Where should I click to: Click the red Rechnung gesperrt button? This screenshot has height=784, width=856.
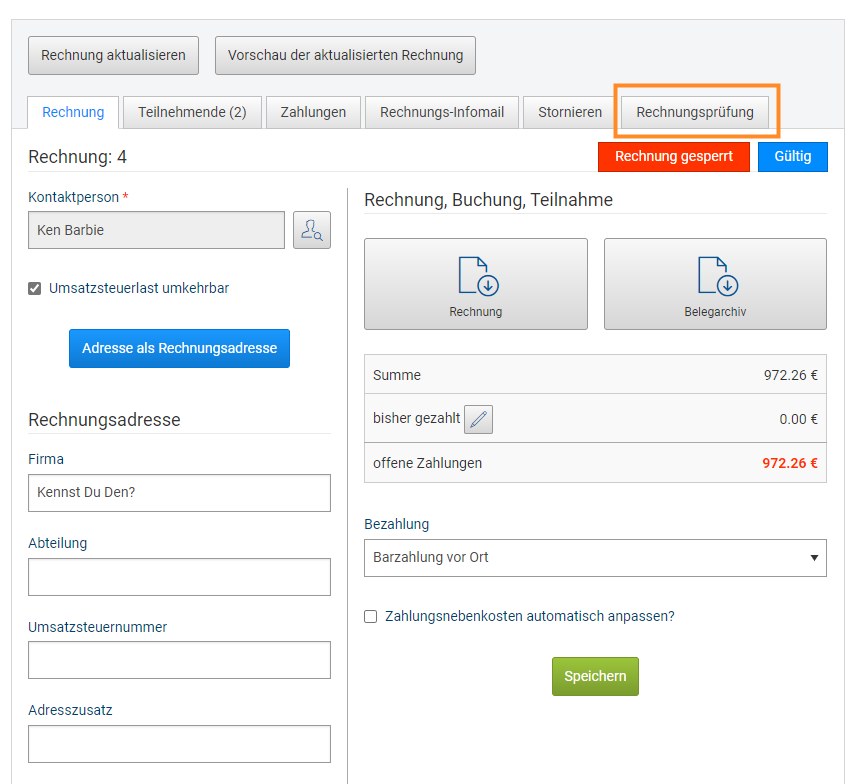(673, 157)
